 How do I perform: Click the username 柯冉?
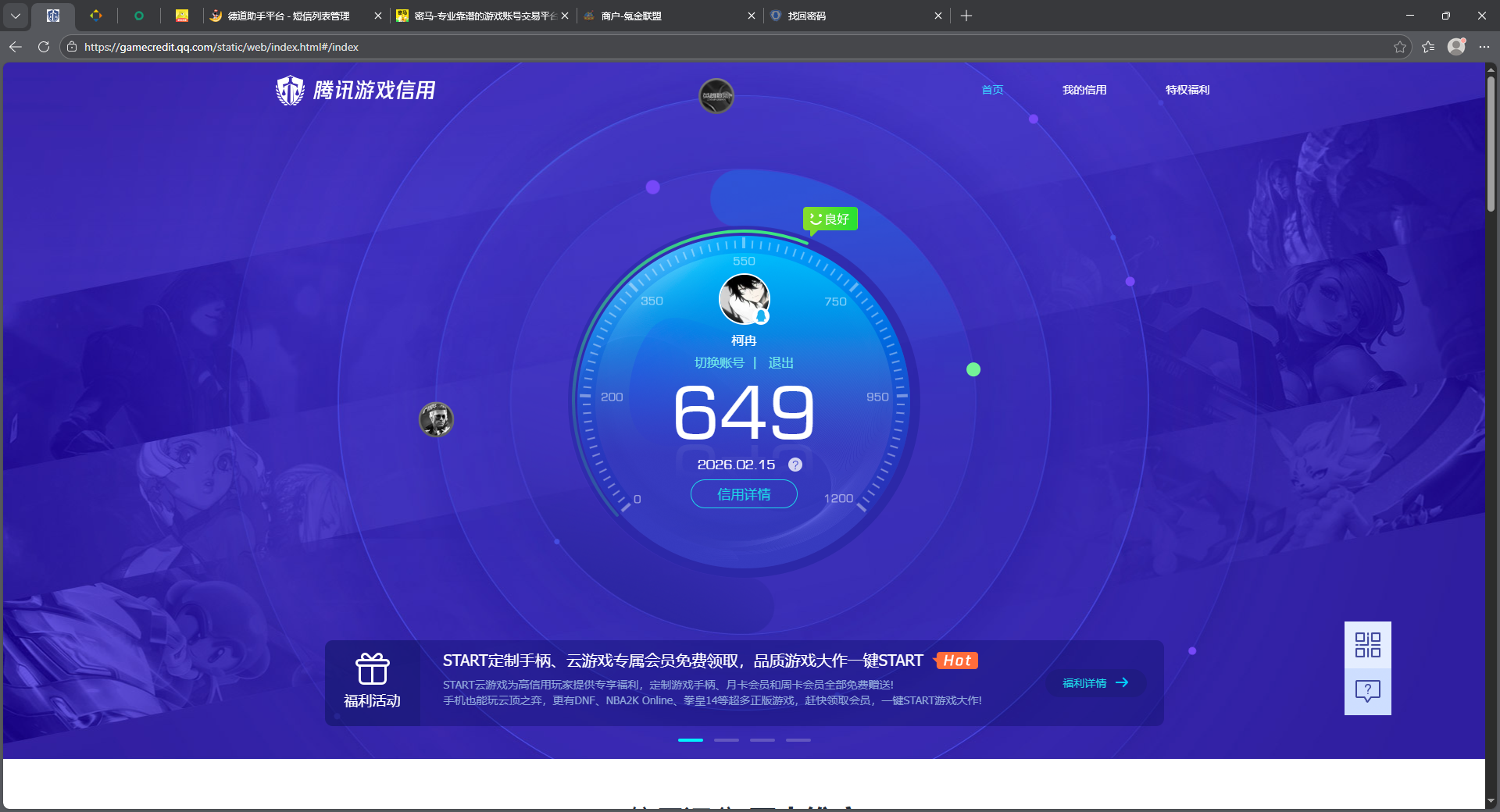tap(744, 341)
